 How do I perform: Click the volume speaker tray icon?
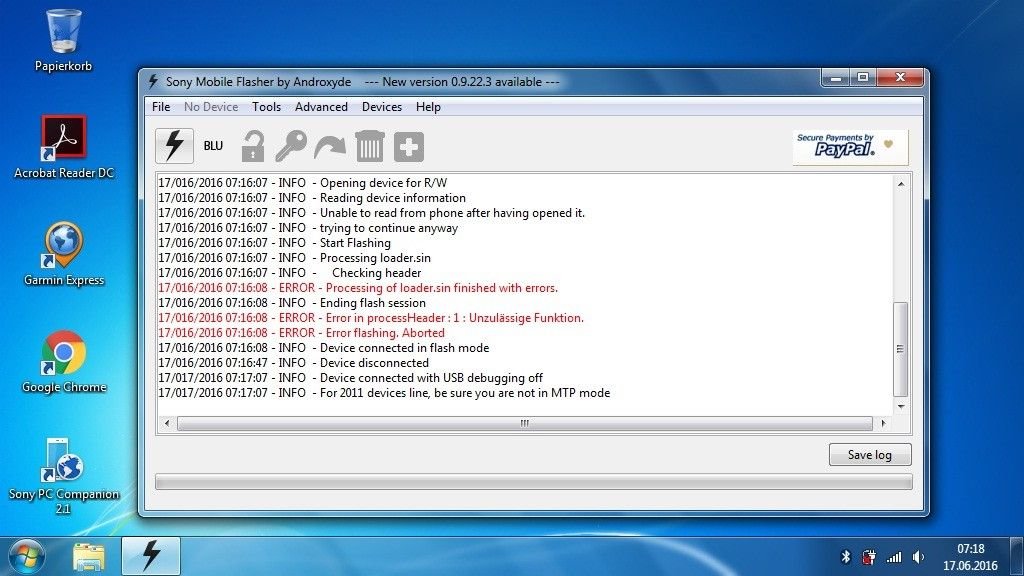click(918, 557)
